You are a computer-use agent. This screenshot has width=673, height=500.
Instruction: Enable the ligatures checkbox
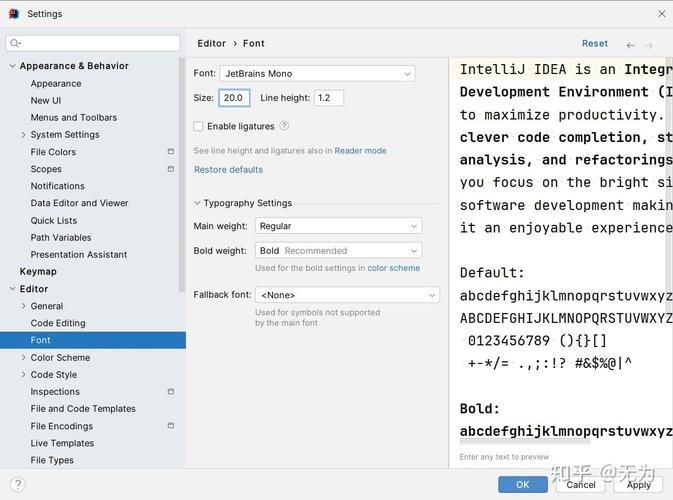tap(198, 127)
